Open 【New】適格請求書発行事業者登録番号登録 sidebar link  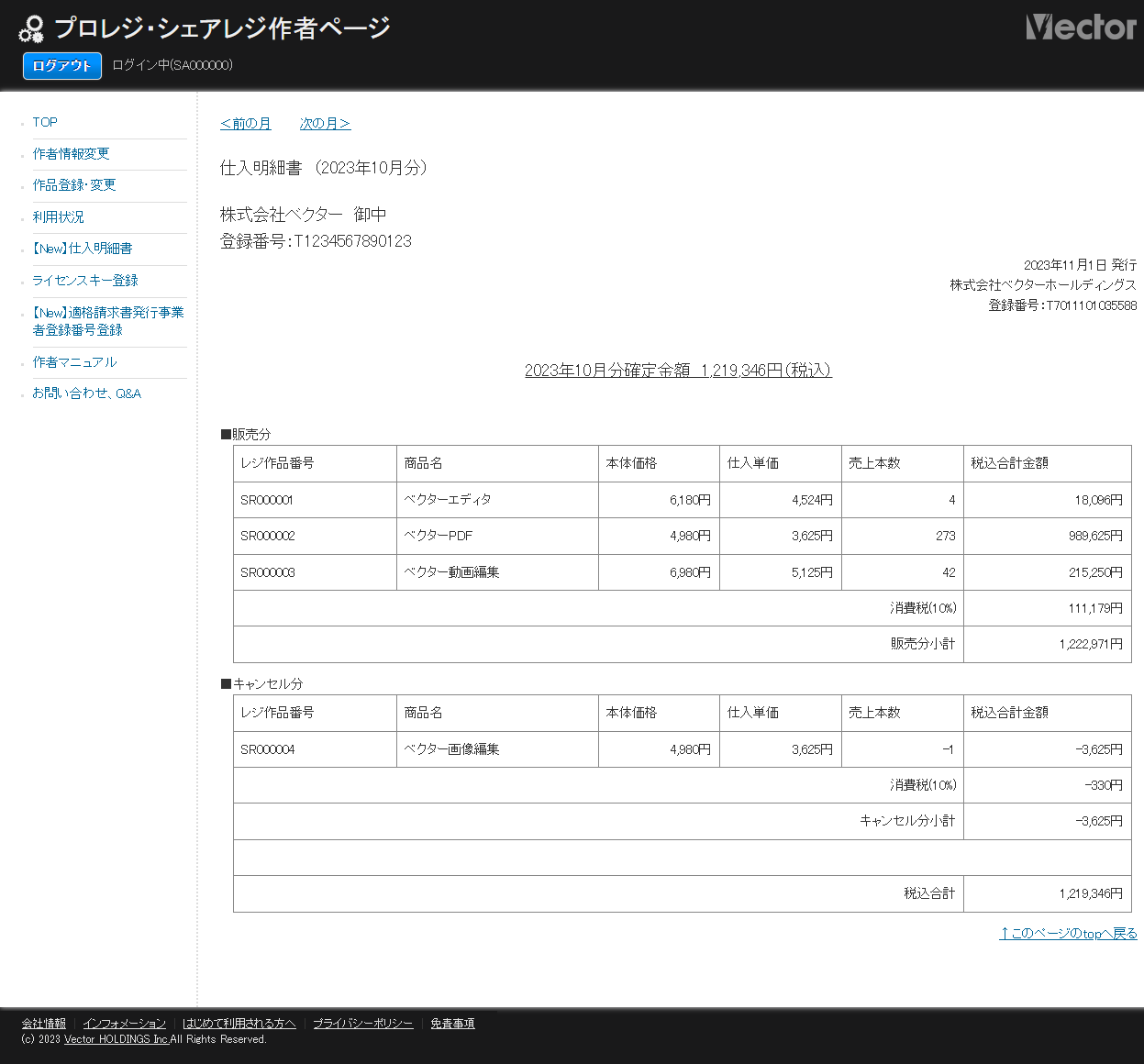108,321
